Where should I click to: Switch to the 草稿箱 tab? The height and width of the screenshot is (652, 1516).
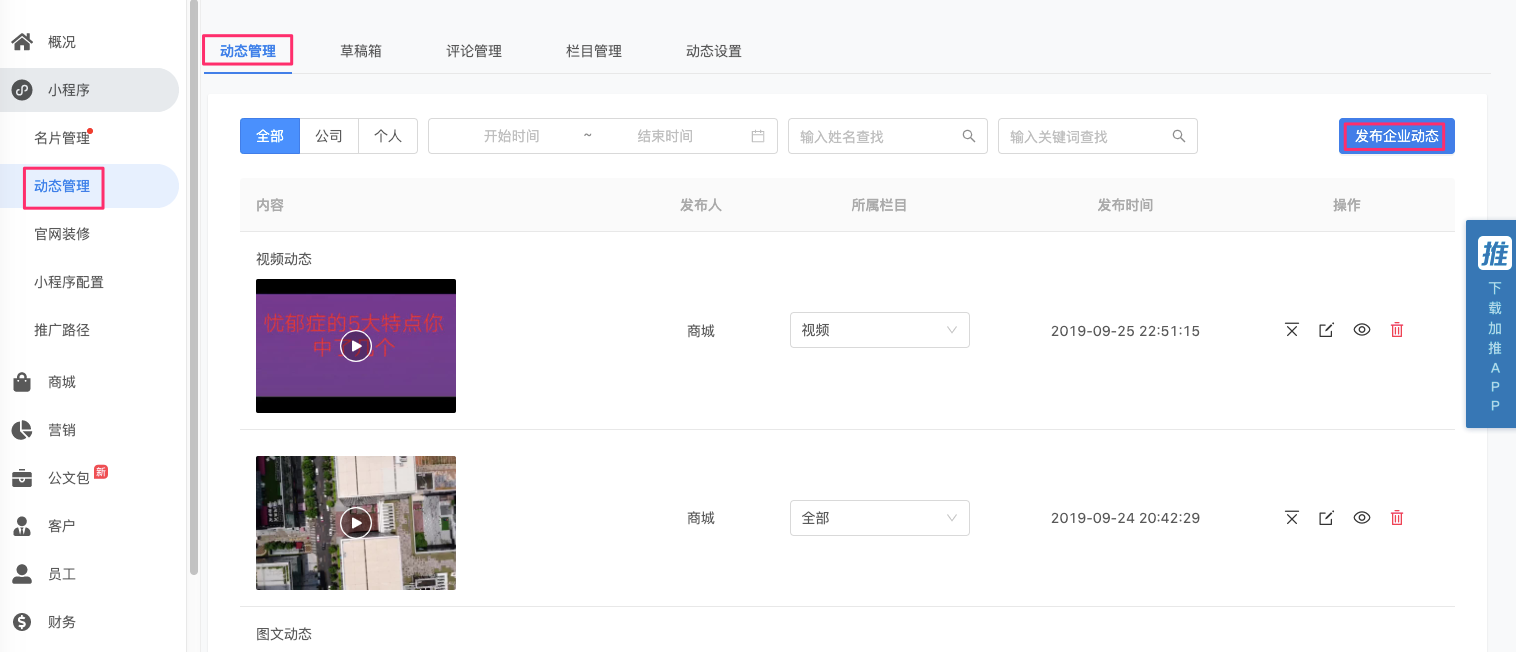click(x=361, y=51)
